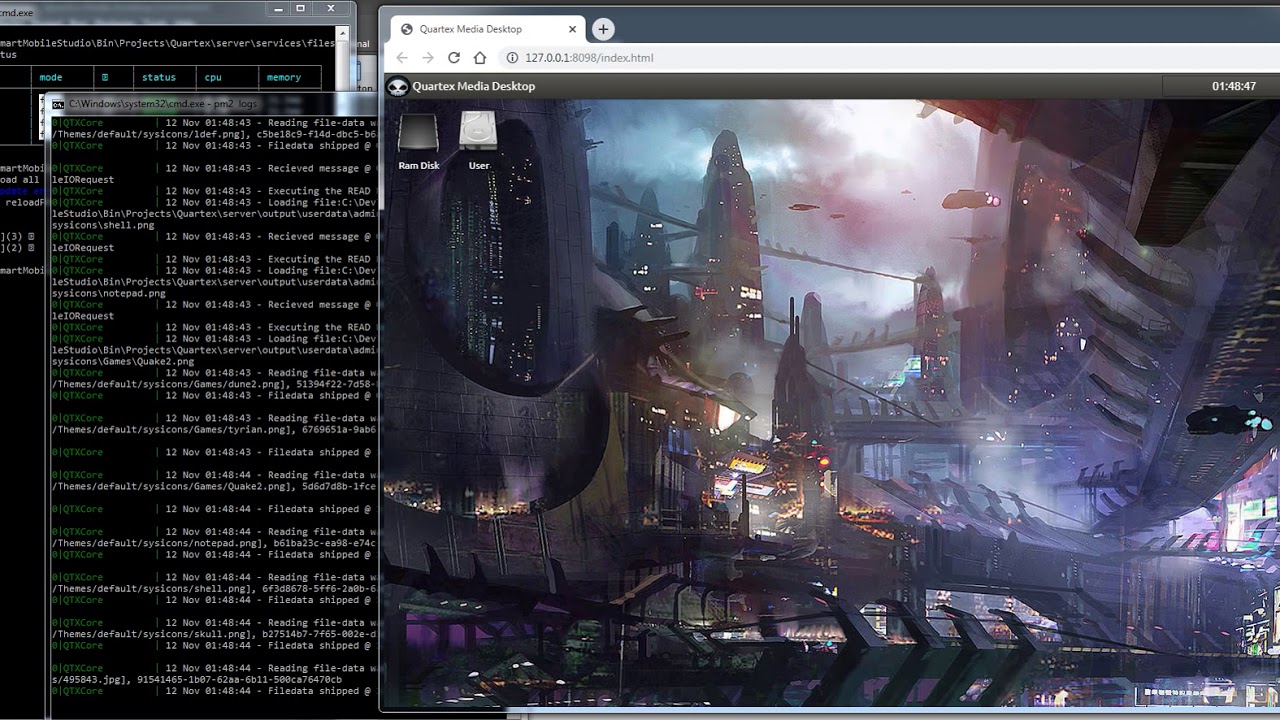
Task: Click scroll-up arrow in background cmd.exe window
Action: tap(343, 33)
